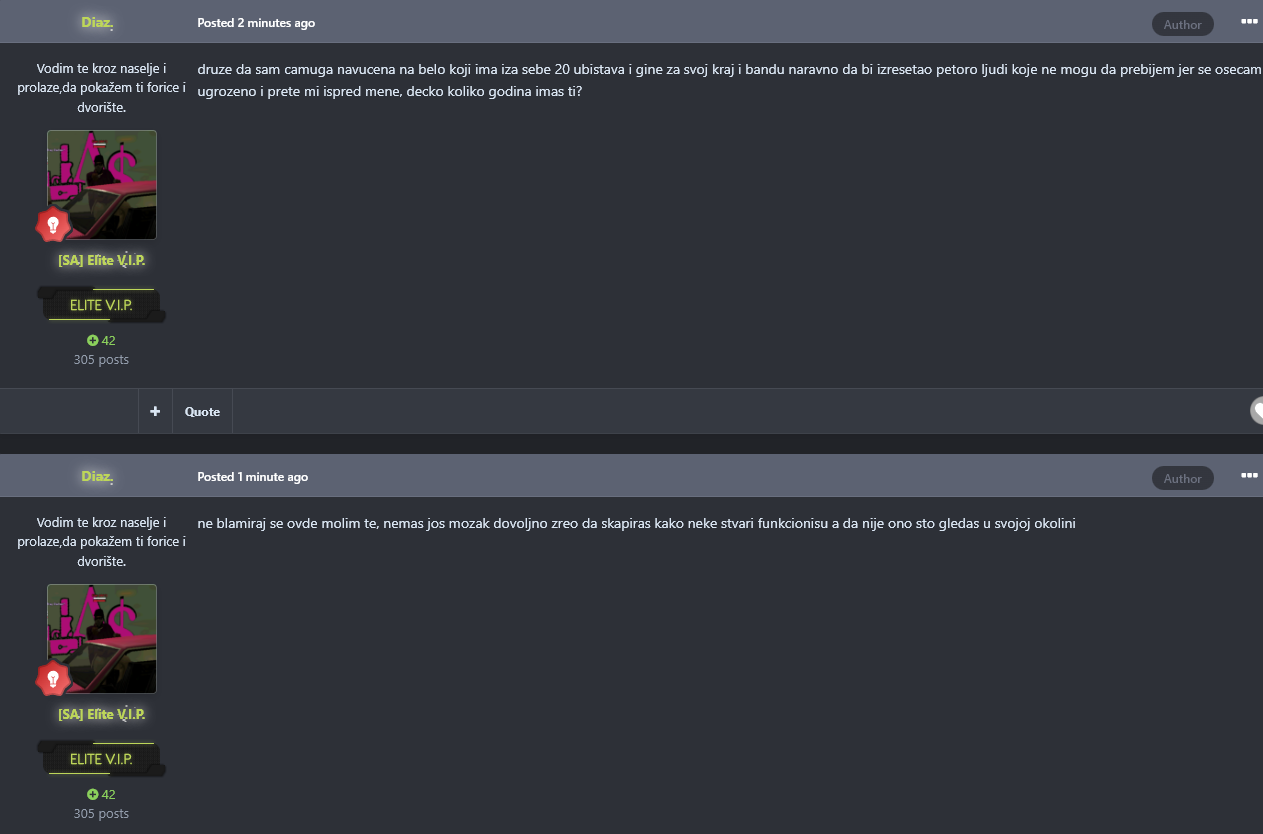
Task: Click the red lightbulb badge on second avatar
Action: tap(53, 680)
